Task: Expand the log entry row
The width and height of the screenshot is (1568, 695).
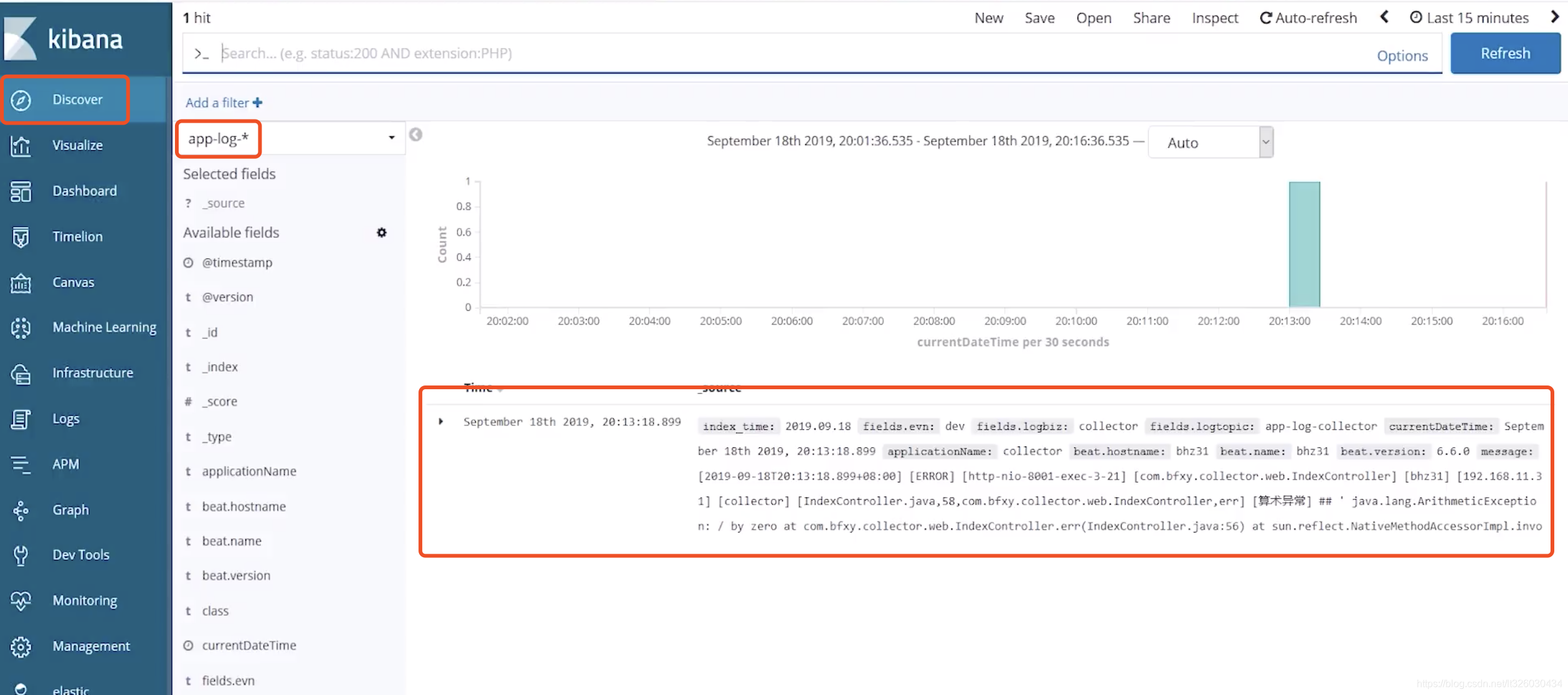Action: coord(442,421)
